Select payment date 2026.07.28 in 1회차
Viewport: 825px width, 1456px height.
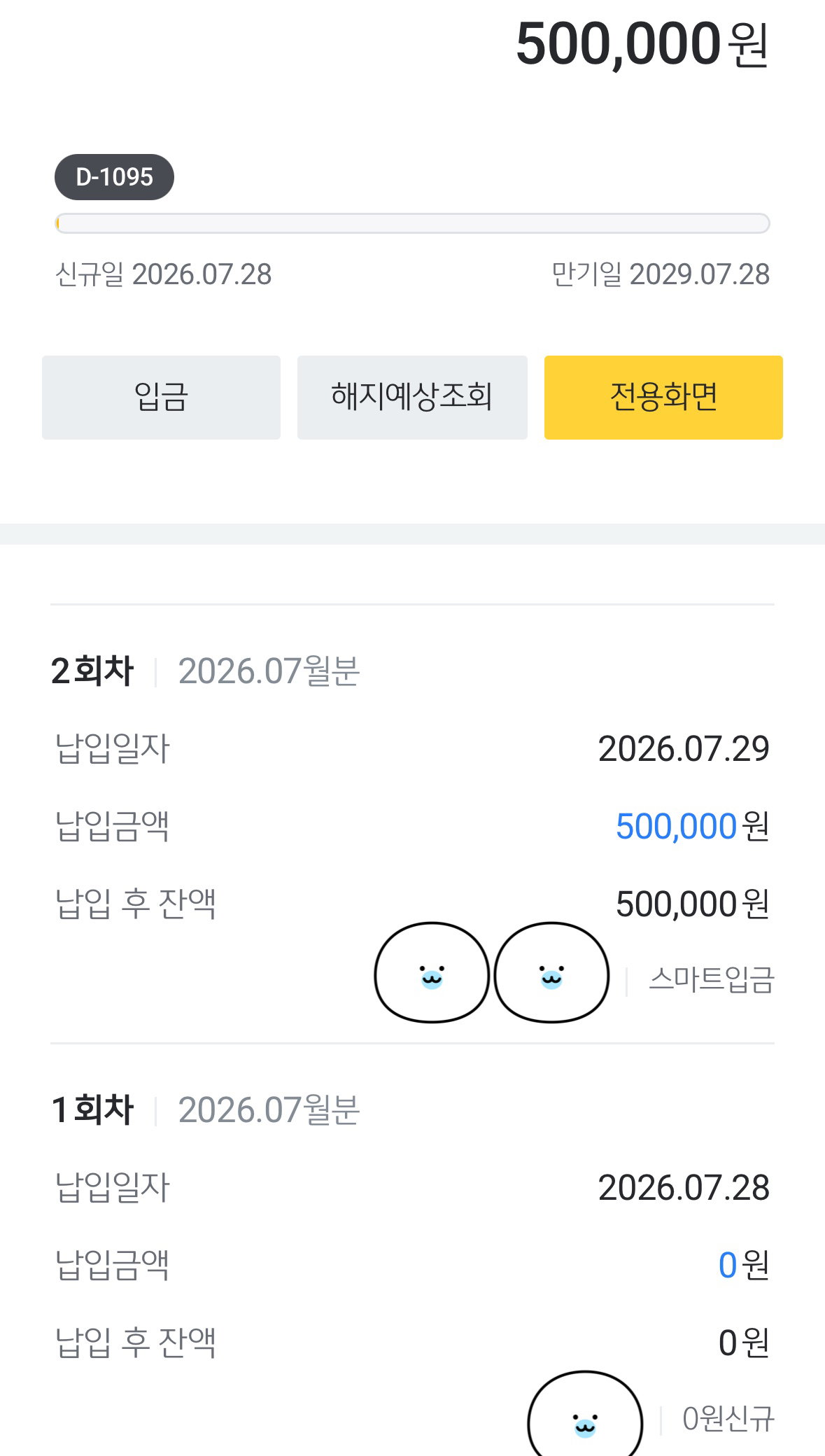tap(684, 1188)
